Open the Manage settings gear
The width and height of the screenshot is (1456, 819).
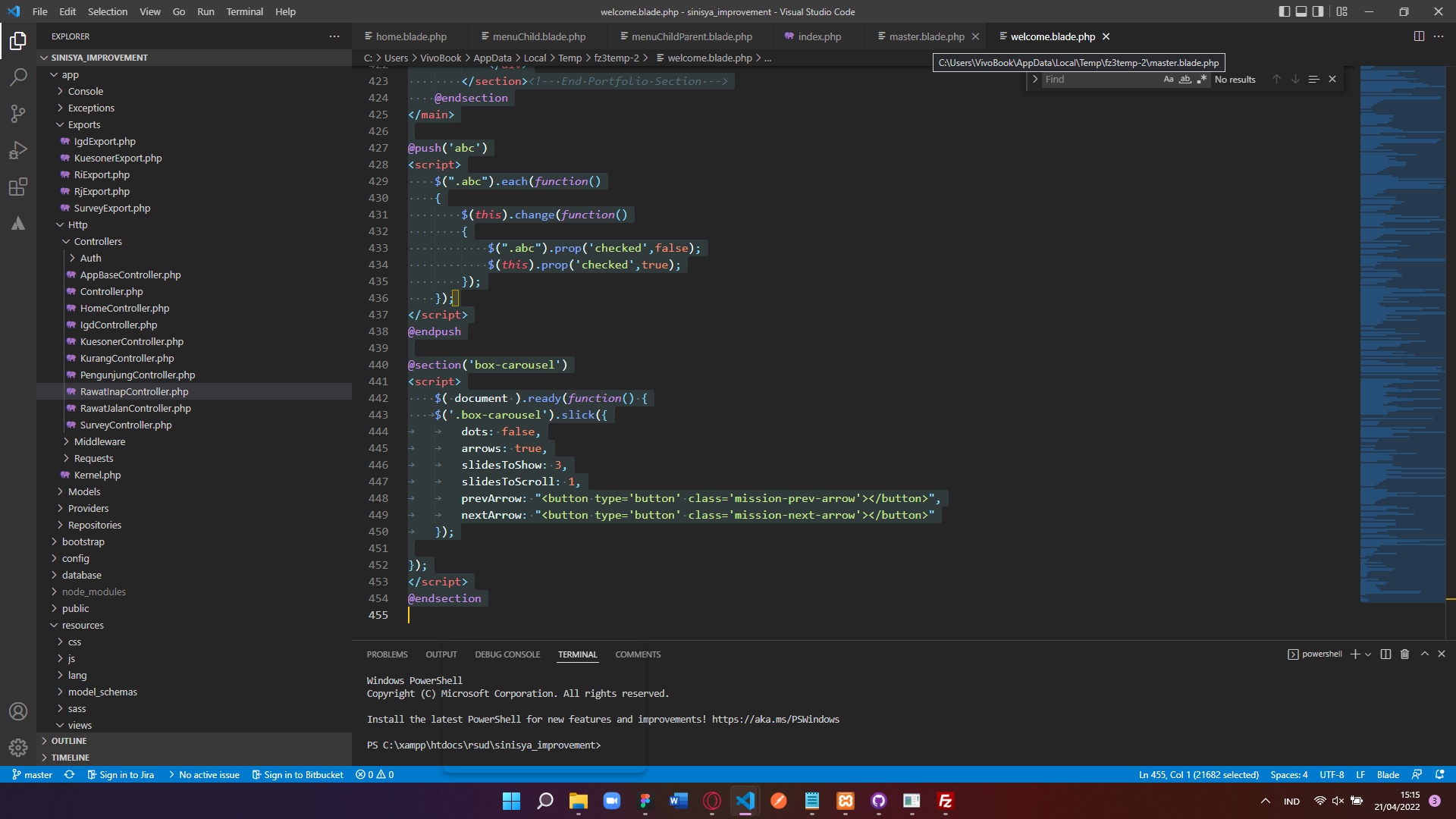tap(18, 748)
